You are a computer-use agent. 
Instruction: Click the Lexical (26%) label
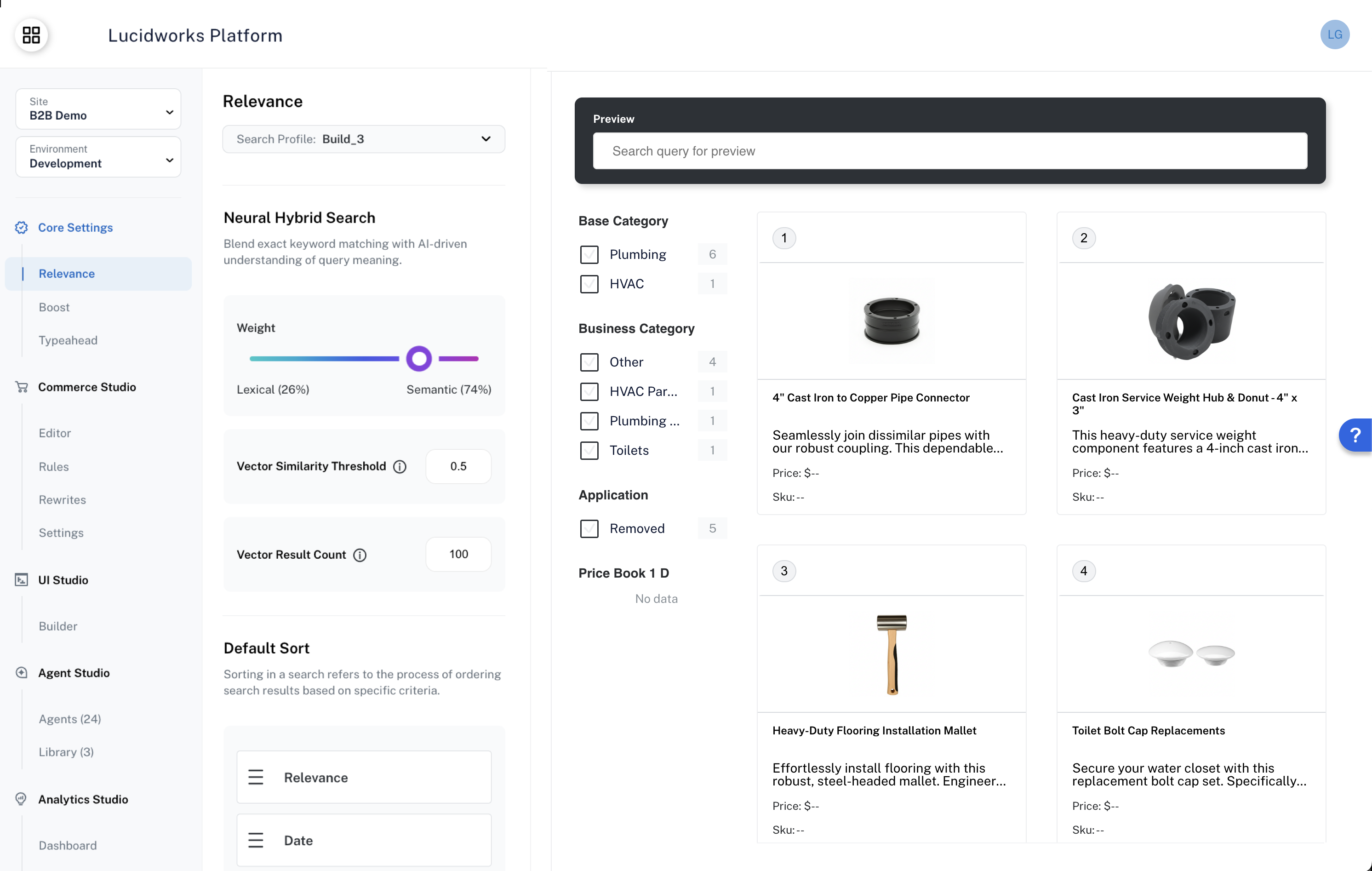click(273, 390)
